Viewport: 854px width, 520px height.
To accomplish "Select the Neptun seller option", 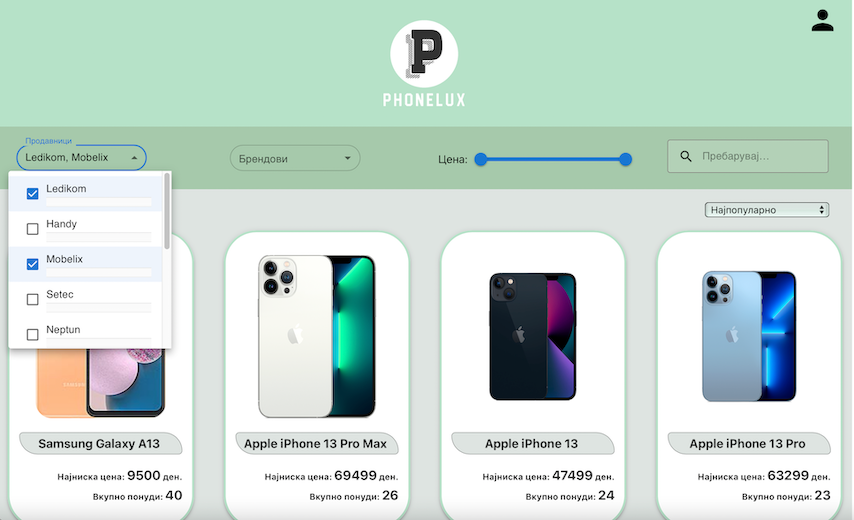I will click(x=86, y=332).
